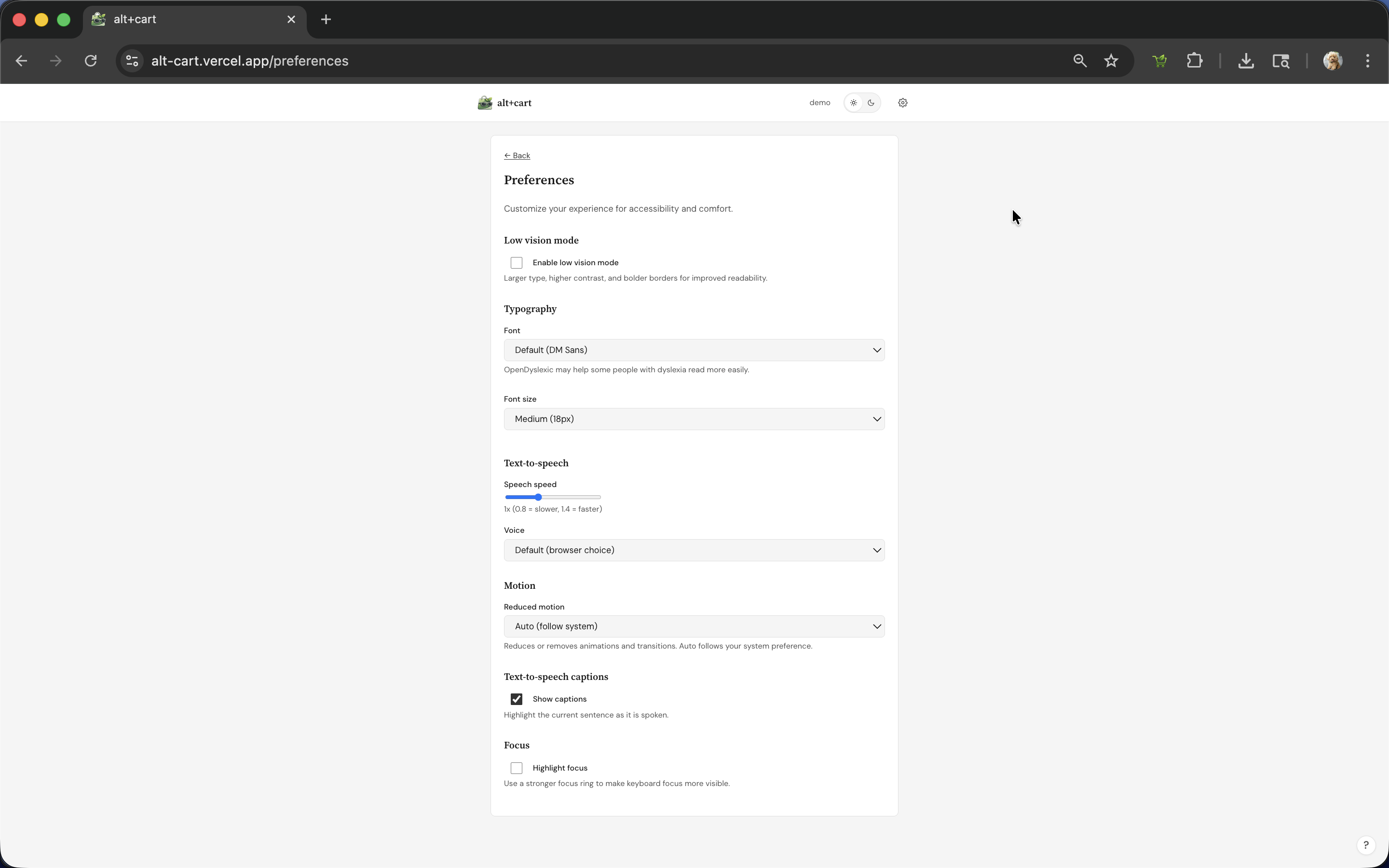Open a new browser tab
This screenshot has width=1389, height=868.
(326, 19)
